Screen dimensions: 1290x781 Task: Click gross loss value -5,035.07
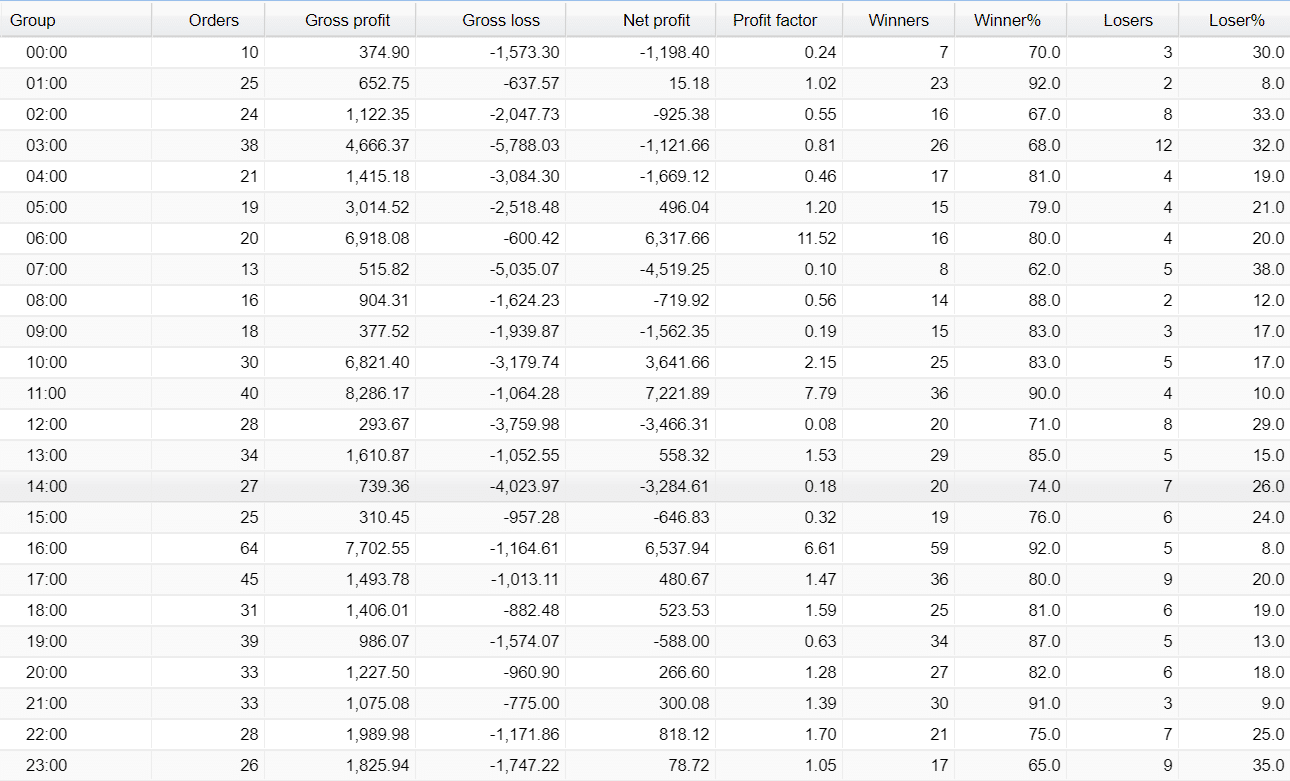point(525,270)
